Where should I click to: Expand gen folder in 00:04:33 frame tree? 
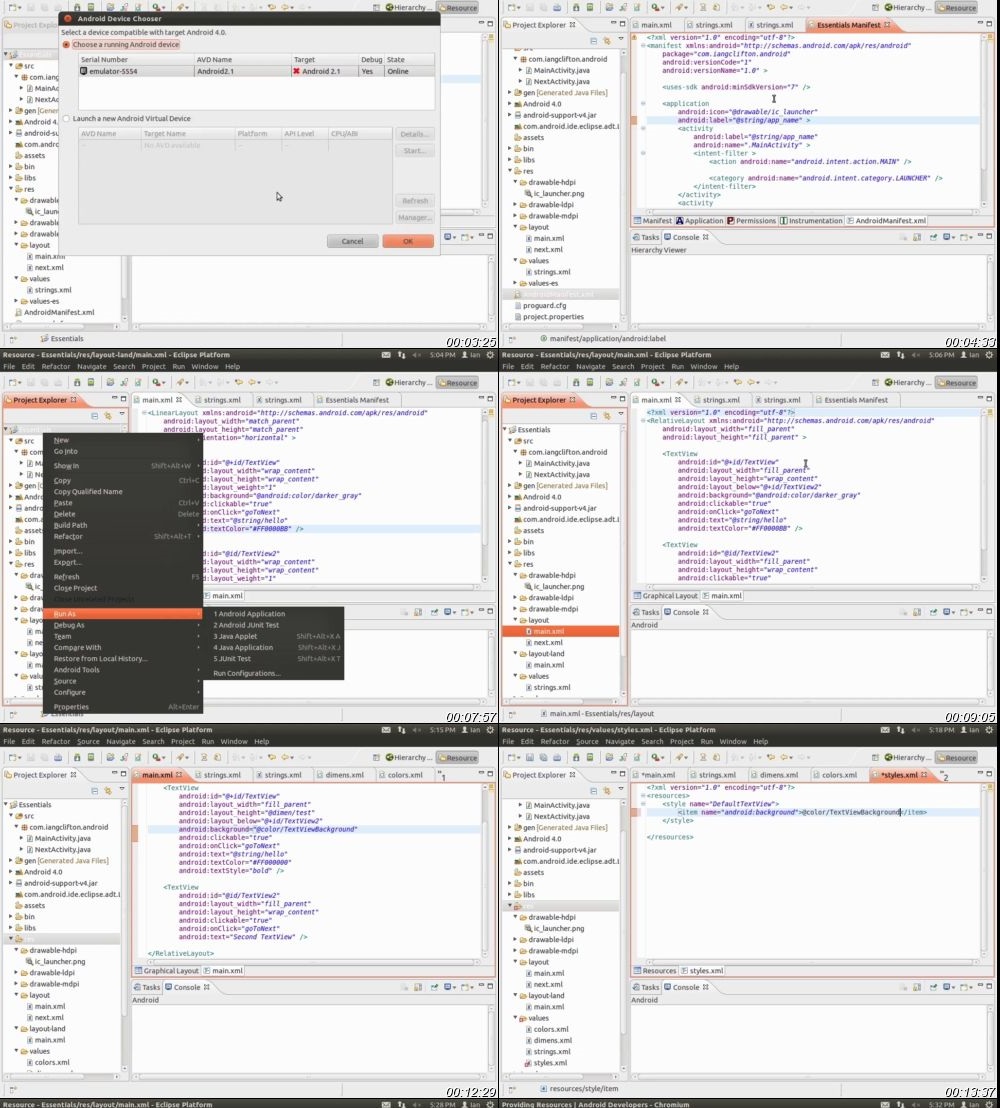[510, 93]
